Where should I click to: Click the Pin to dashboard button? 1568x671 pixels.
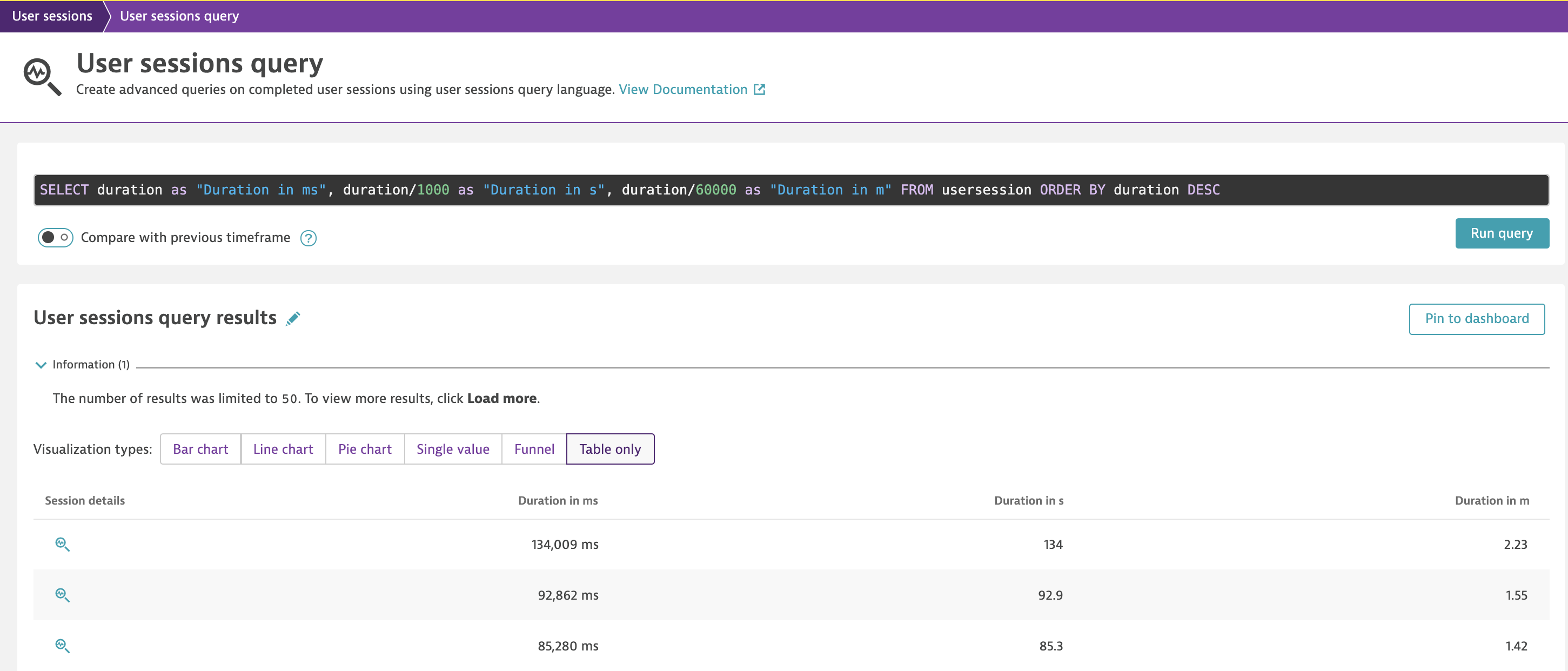[x=1476, y=319]
